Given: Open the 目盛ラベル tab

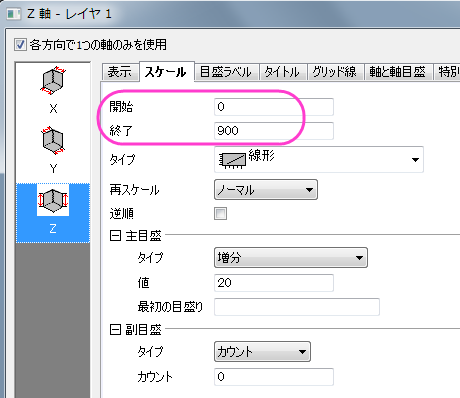Looking at the screenshot, I should point(226,72).
